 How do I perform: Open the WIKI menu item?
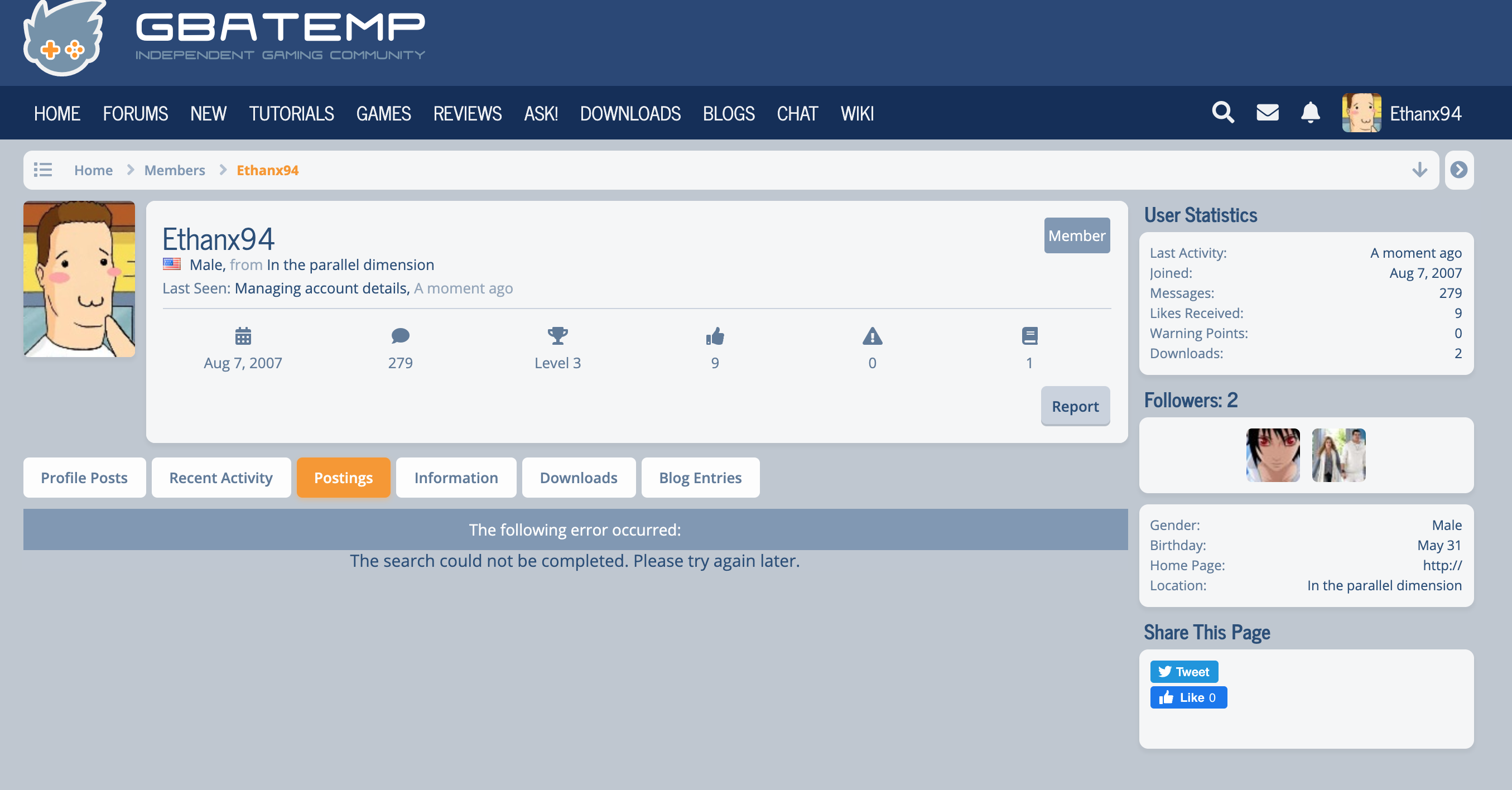[x=858, y=113]
